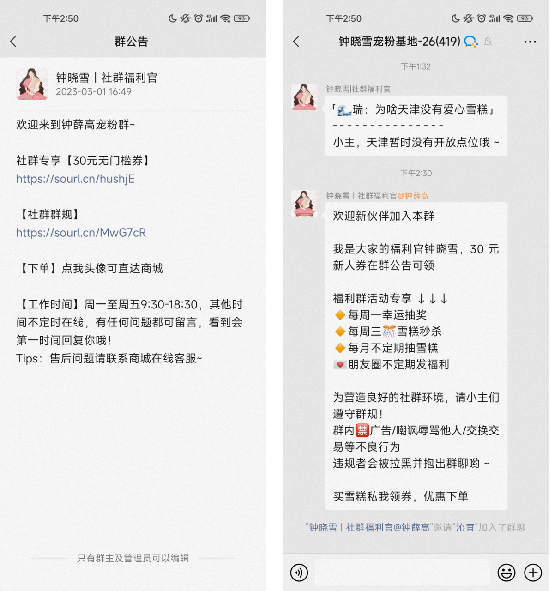Tap the avatar beside the 欢迎新伙伴 welcome message
The width and height of the screenshot is (550, 591).
pyautogui.click(x=304, y=204)
